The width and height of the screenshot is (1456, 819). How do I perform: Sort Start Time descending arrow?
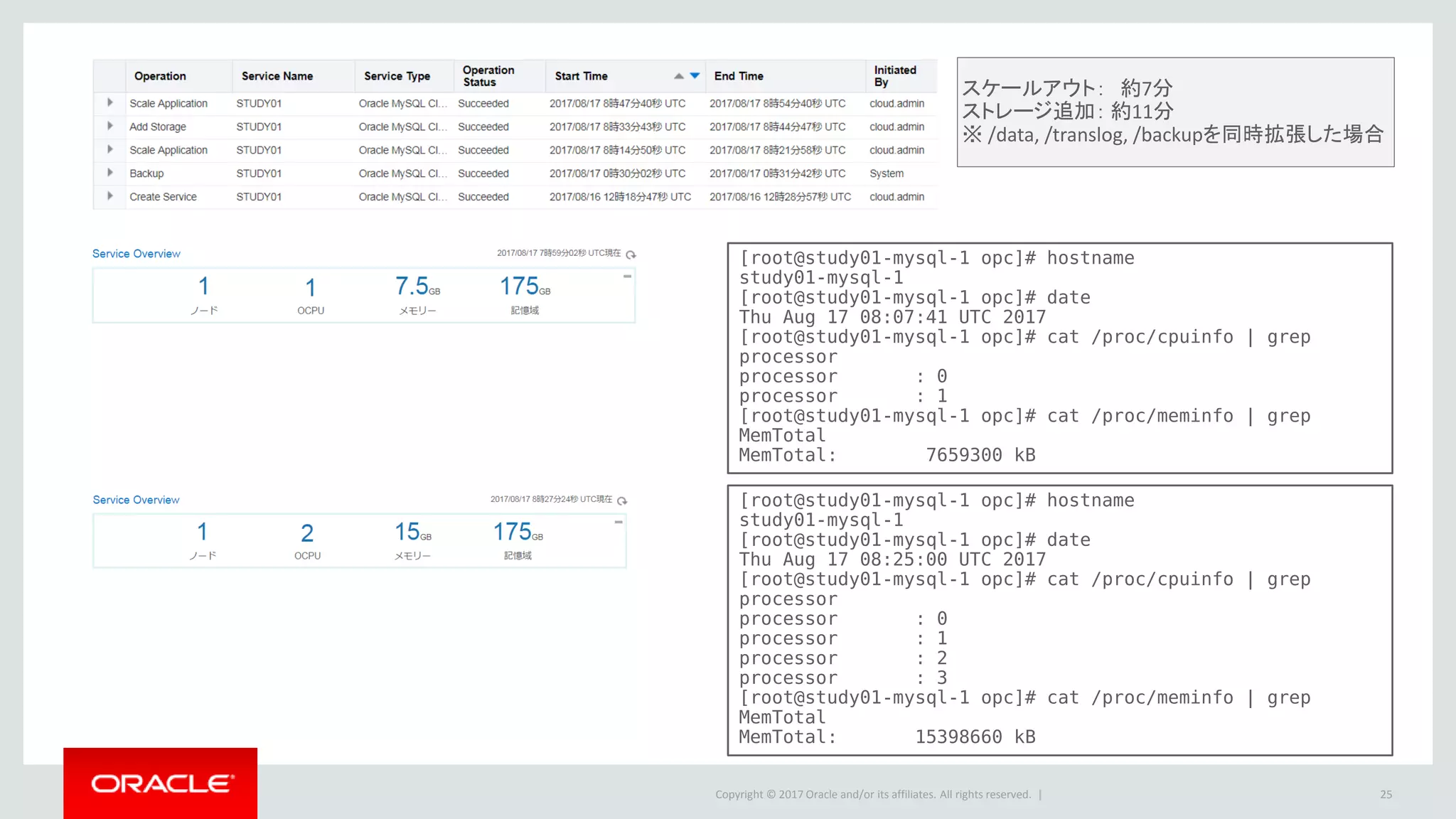[695, 75]
